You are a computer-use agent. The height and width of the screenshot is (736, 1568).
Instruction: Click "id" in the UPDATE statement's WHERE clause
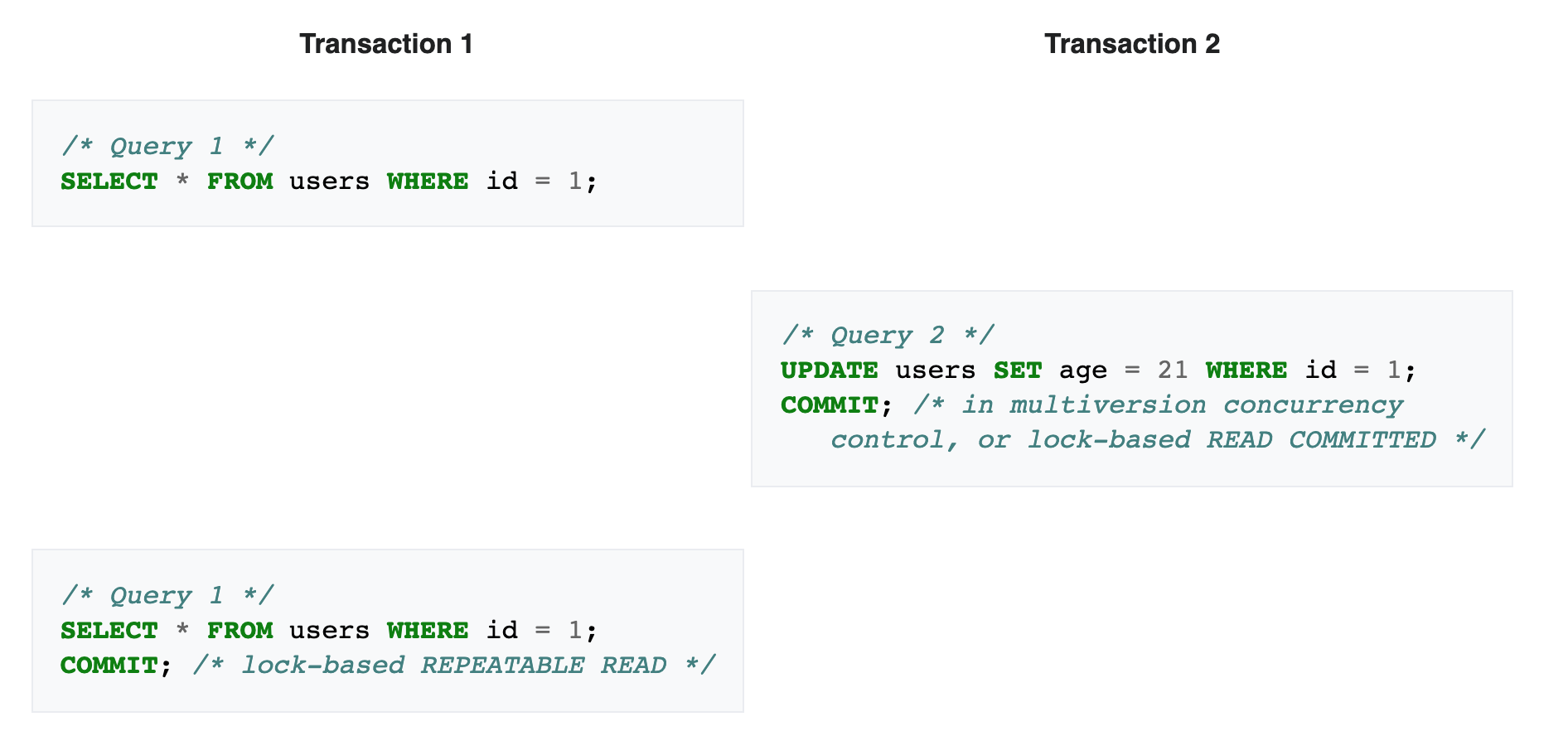(x=1320, y=370)
